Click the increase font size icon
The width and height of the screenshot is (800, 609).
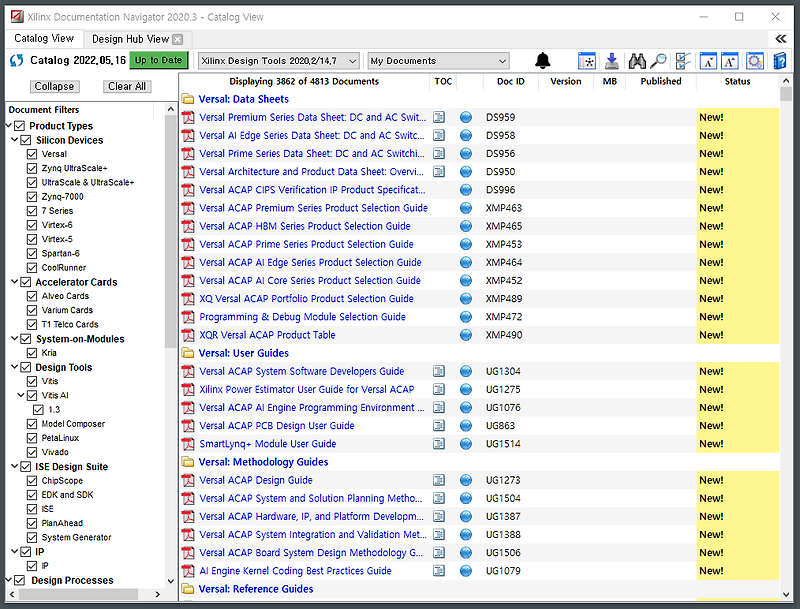(x=729, y=61)
